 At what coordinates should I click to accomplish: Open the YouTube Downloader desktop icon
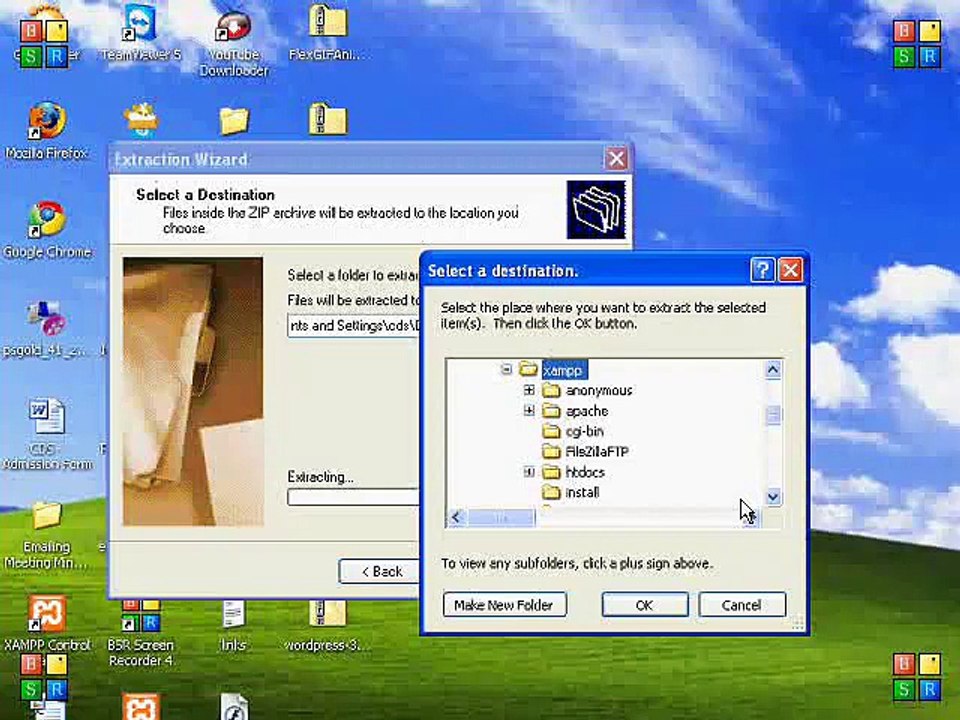233,43
